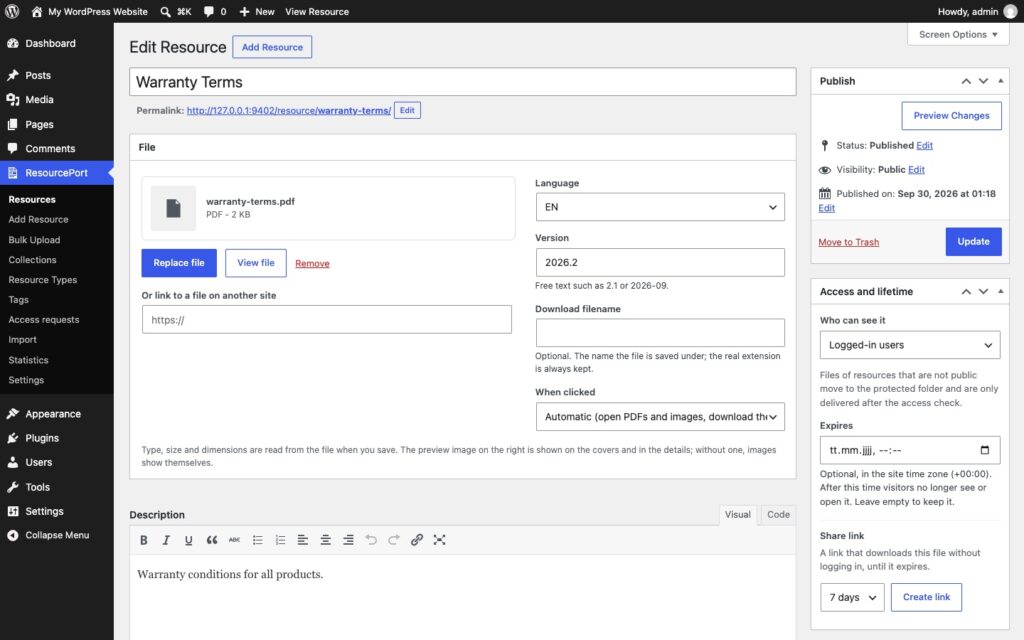Screen dimensions: 1024x640
Task: Open the WordPress logo menu
Action: [x=12, y=11]
